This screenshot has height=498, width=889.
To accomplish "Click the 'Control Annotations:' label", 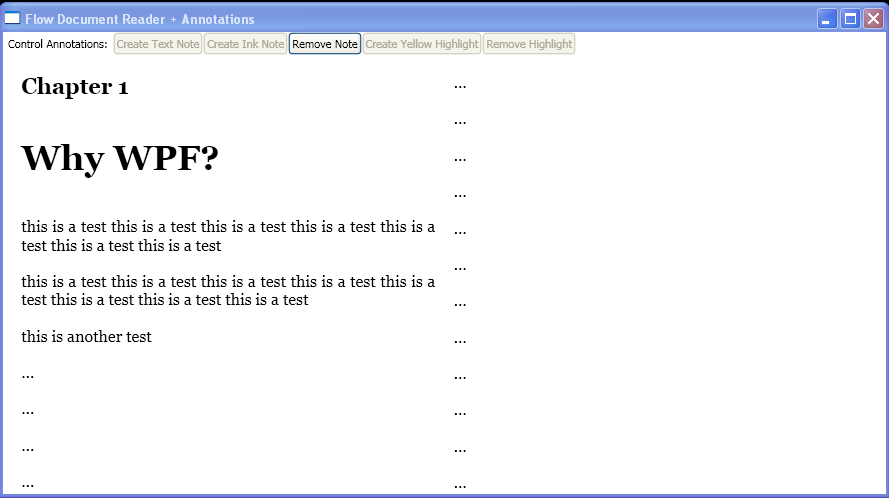I will 57,44.
